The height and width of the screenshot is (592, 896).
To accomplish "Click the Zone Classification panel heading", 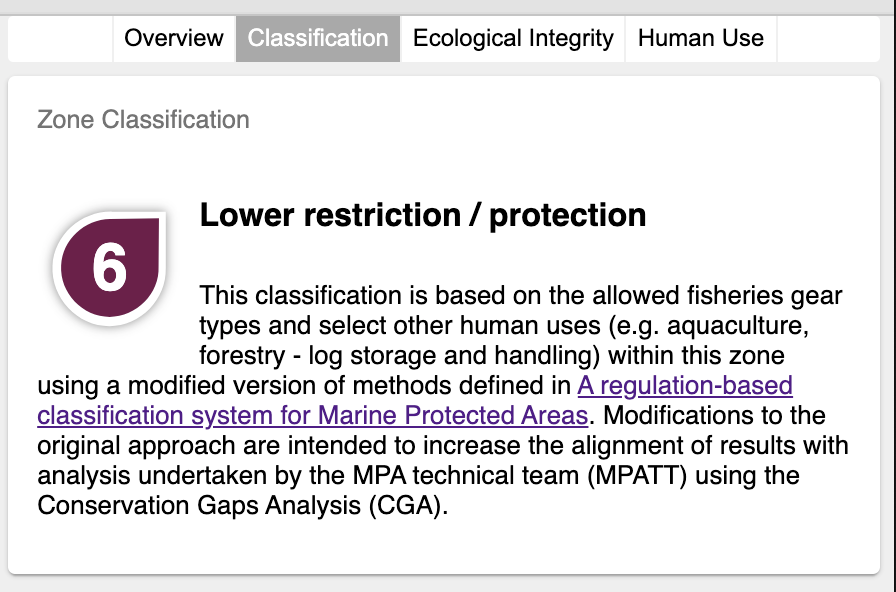I will [142, 119].
